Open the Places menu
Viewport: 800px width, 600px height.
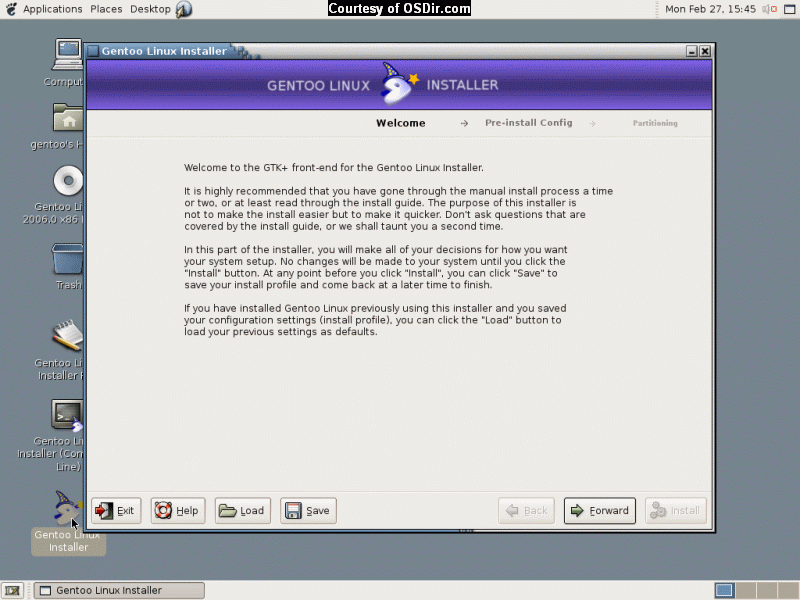106,9
